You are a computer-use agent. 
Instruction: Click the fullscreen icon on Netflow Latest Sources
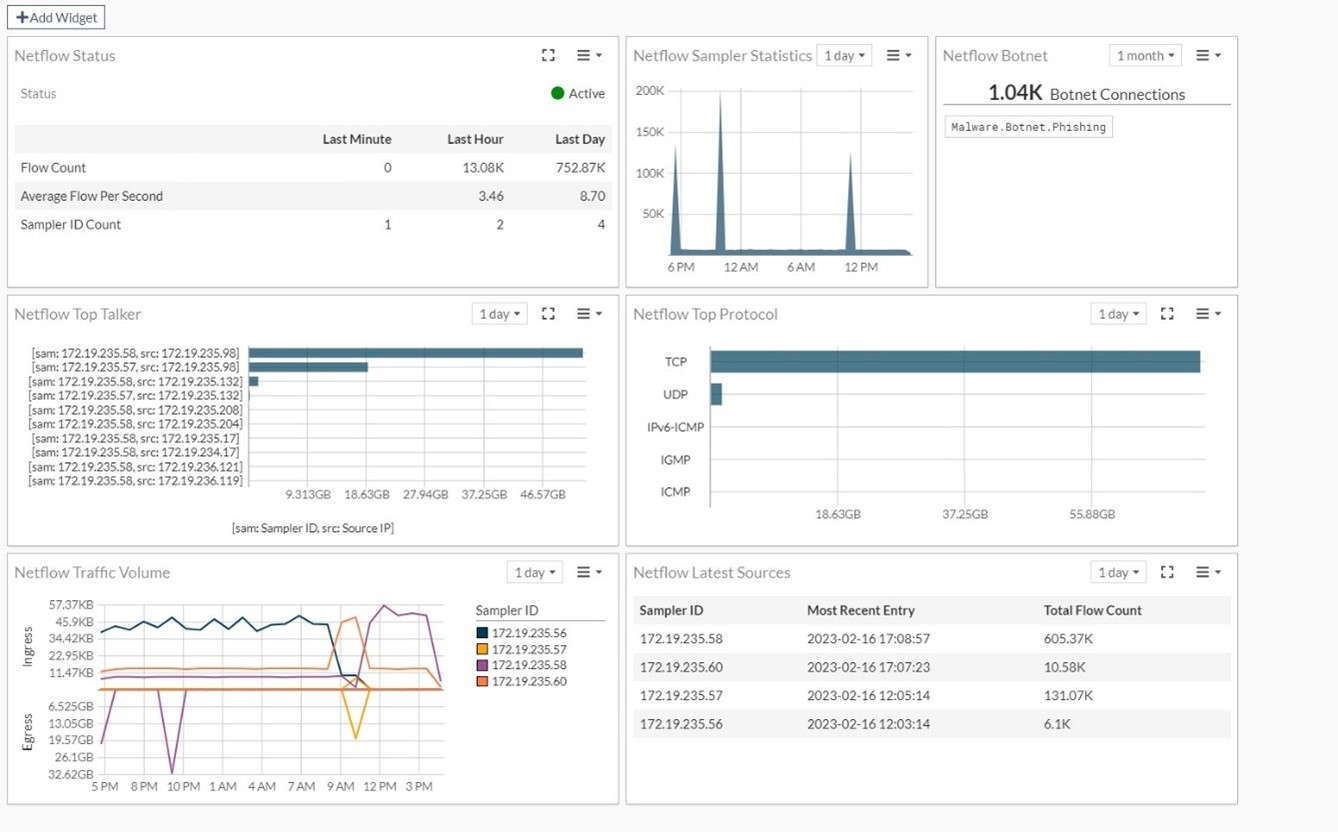pyautogui.click(x=1167, y=571)
